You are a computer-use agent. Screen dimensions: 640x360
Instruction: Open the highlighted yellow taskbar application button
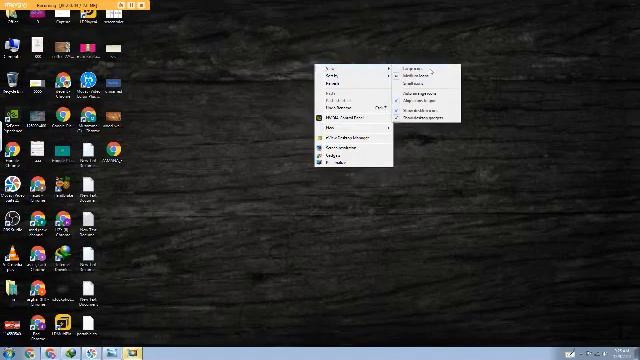pos(132,353)
